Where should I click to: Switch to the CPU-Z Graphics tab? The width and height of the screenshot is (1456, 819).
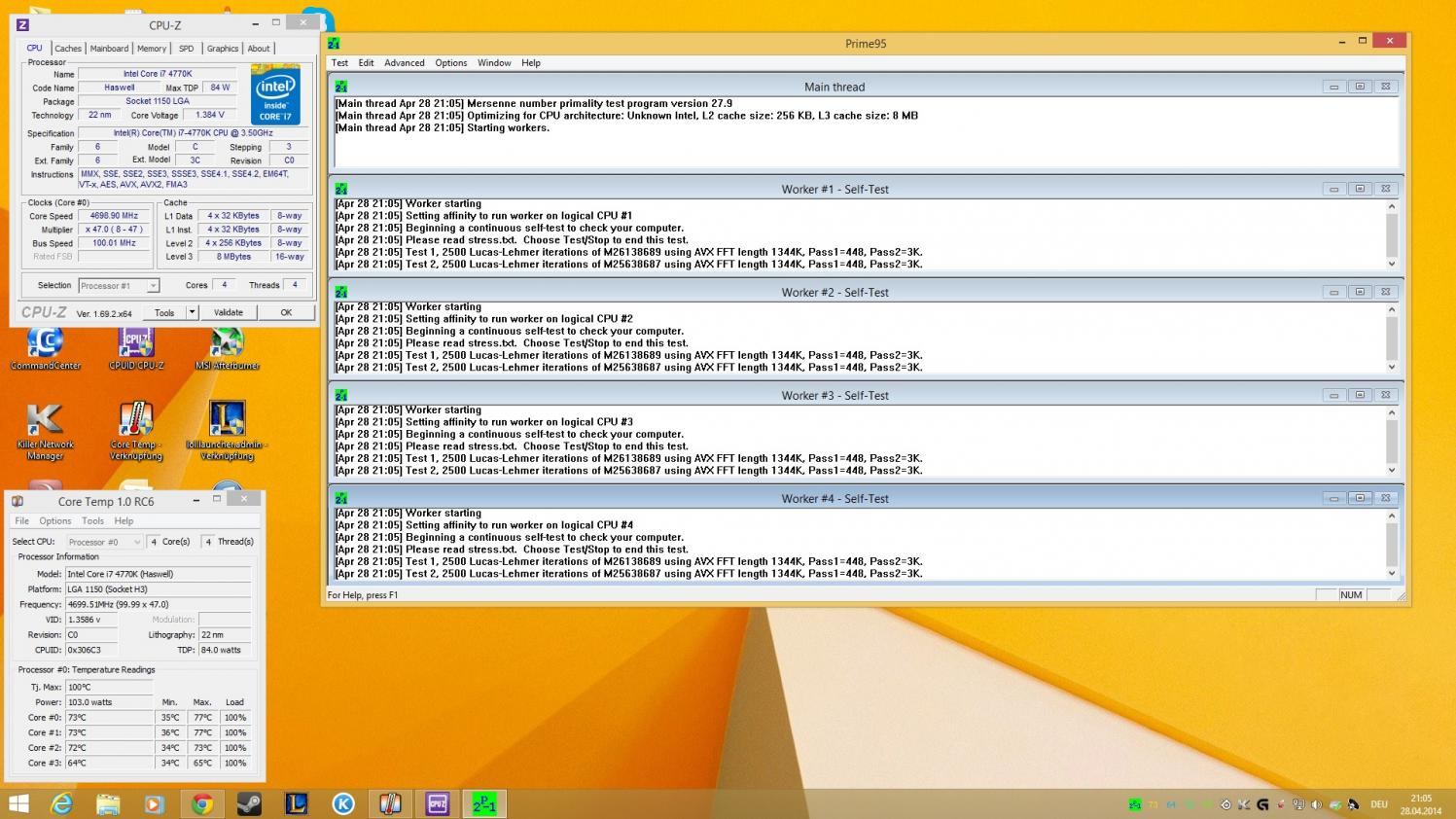(x=223, y=49)
